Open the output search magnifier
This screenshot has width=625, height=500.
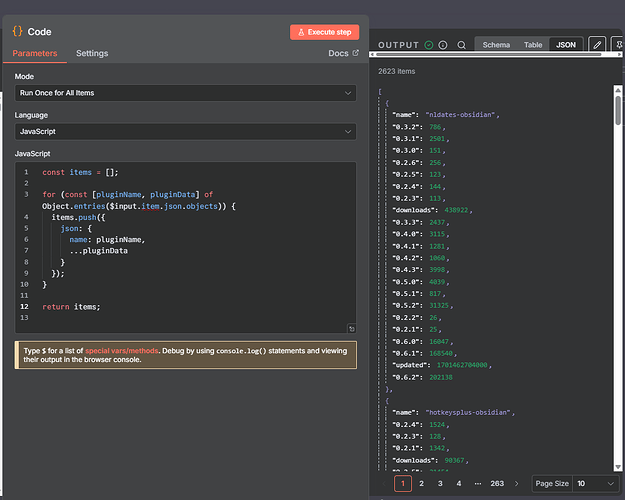pos(461,45)
